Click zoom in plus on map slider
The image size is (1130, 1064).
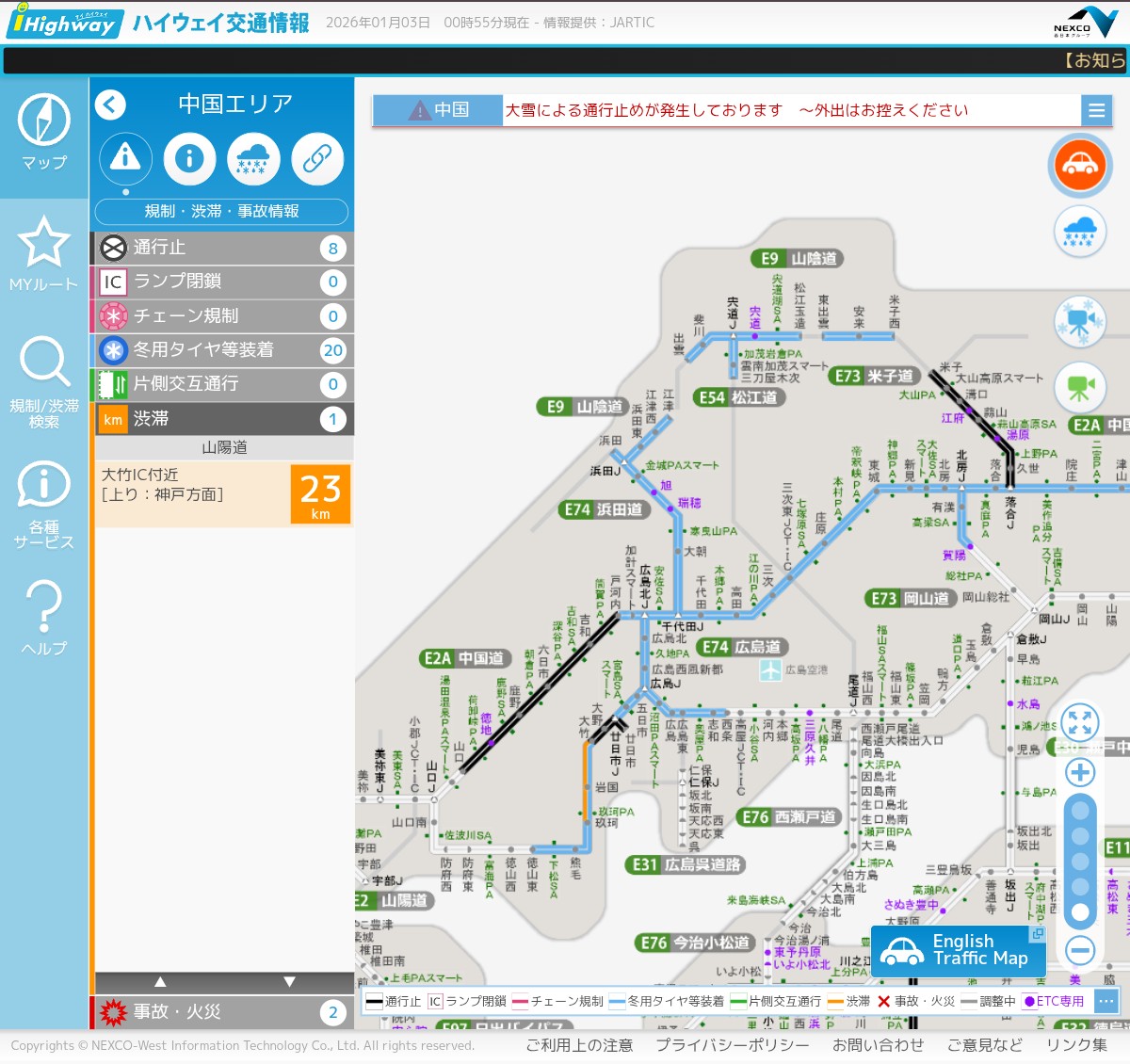[x=1080, y=773]
